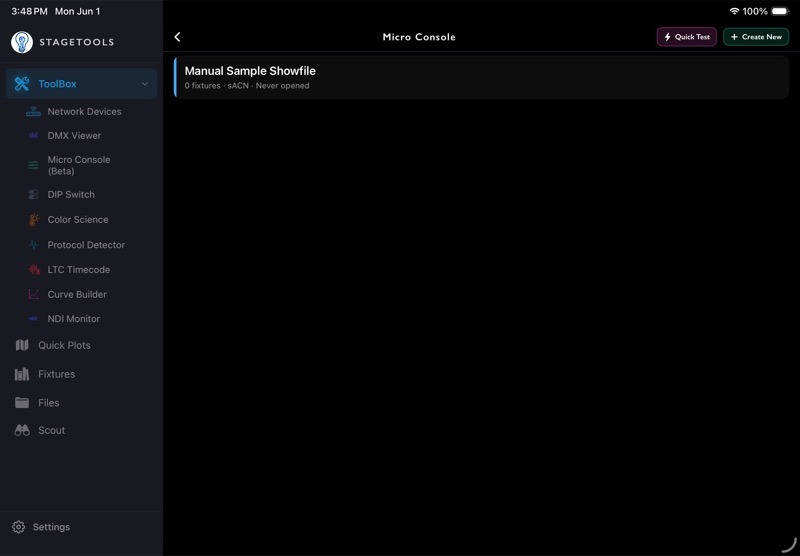Click the DIP Switch toggle icon
Image resolution: width=800 pixels, height=556 pixels.
(x=34, y=195)
